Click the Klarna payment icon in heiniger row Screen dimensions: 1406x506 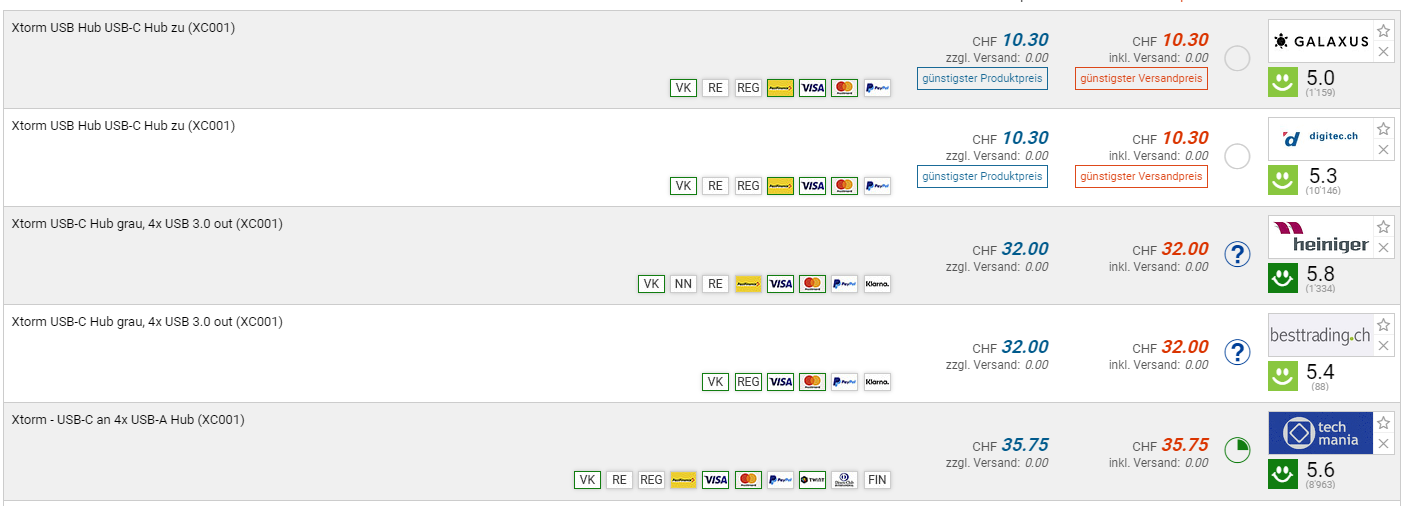877,284
